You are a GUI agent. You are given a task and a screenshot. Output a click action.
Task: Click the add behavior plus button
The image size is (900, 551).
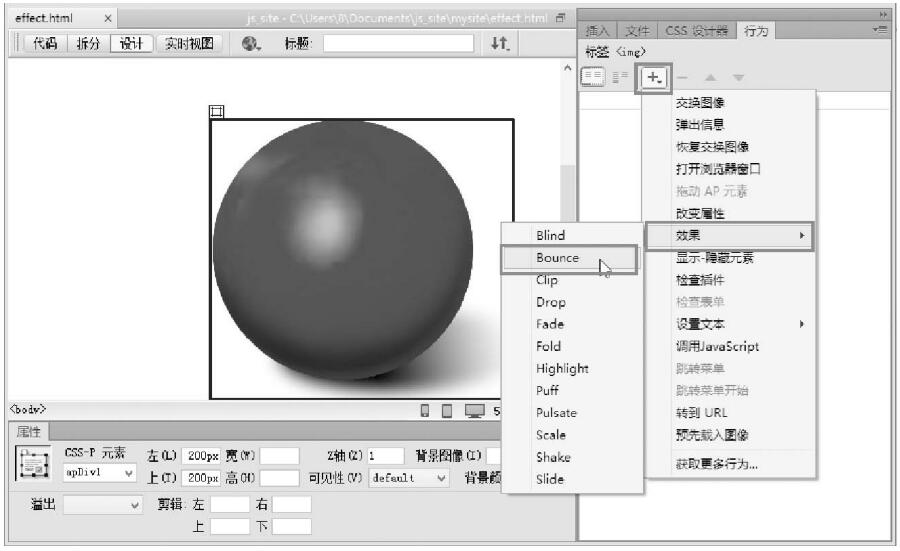point(654,77)
